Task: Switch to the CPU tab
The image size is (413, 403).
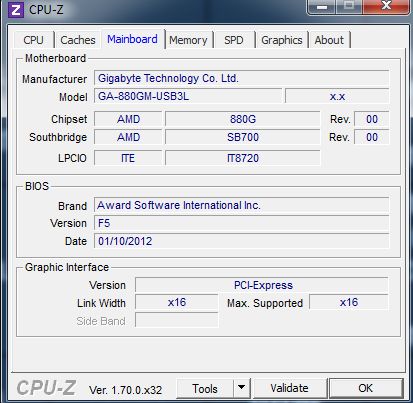Action: (x=33, y=40)
